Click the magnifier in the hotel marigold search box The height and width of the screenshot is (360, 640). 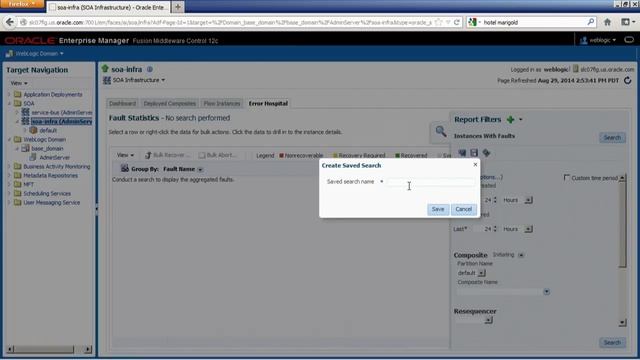point(591,22)
